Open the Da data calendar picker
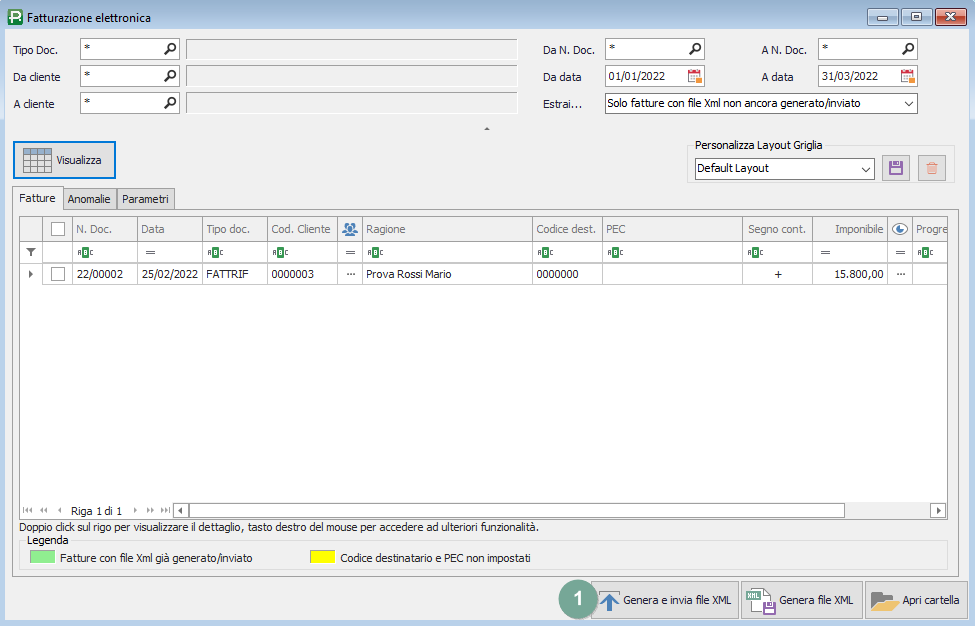The image size is (975, 626). (x=694, y=76)
